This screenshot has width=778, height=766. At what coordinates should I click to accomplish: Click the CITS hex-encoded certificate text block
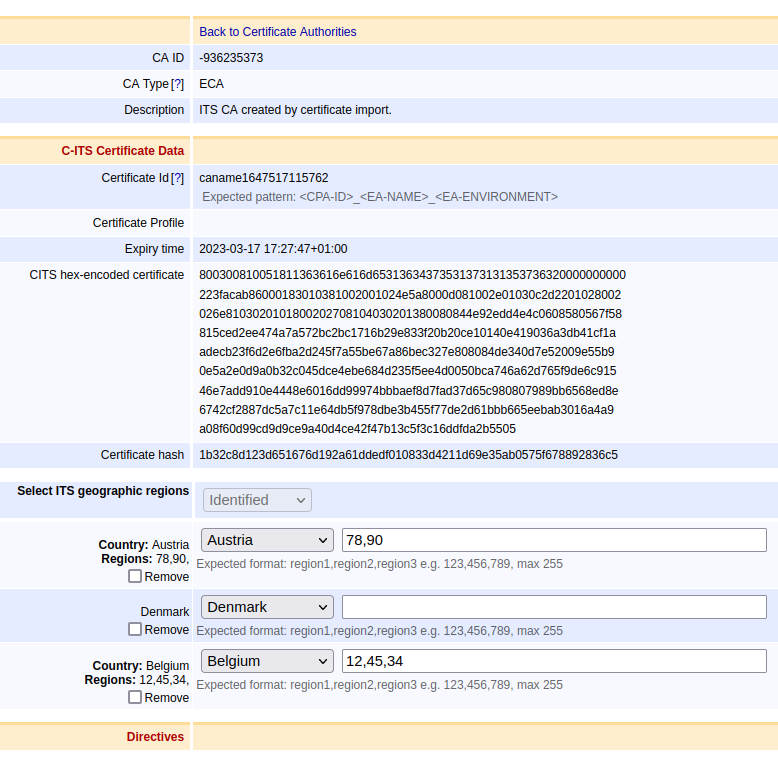point(410,351)
